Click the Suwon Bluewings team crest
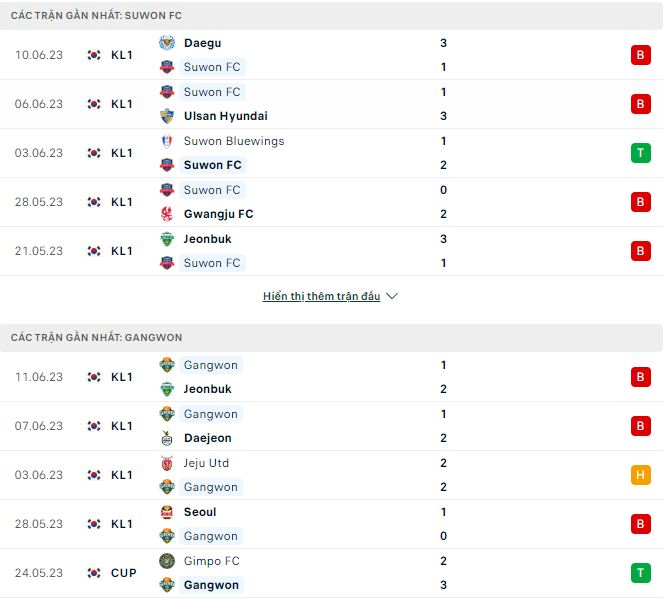The image size is (665, 602). coord(167,141)
